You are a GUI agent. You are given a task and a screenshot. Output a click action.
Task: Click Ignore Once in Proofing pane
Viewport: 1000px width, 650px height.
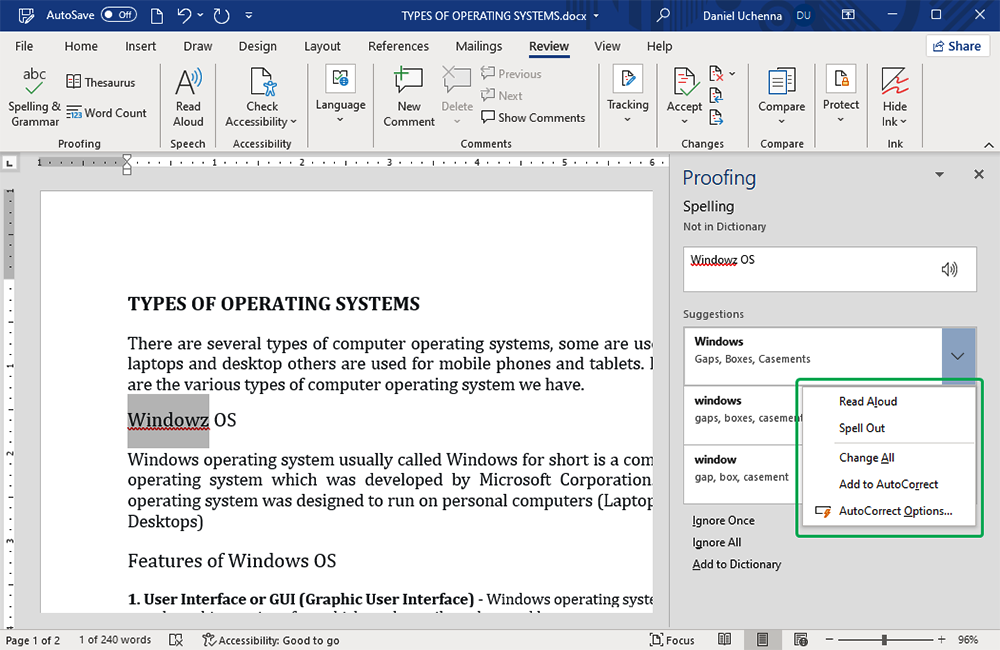pos(723,521)
